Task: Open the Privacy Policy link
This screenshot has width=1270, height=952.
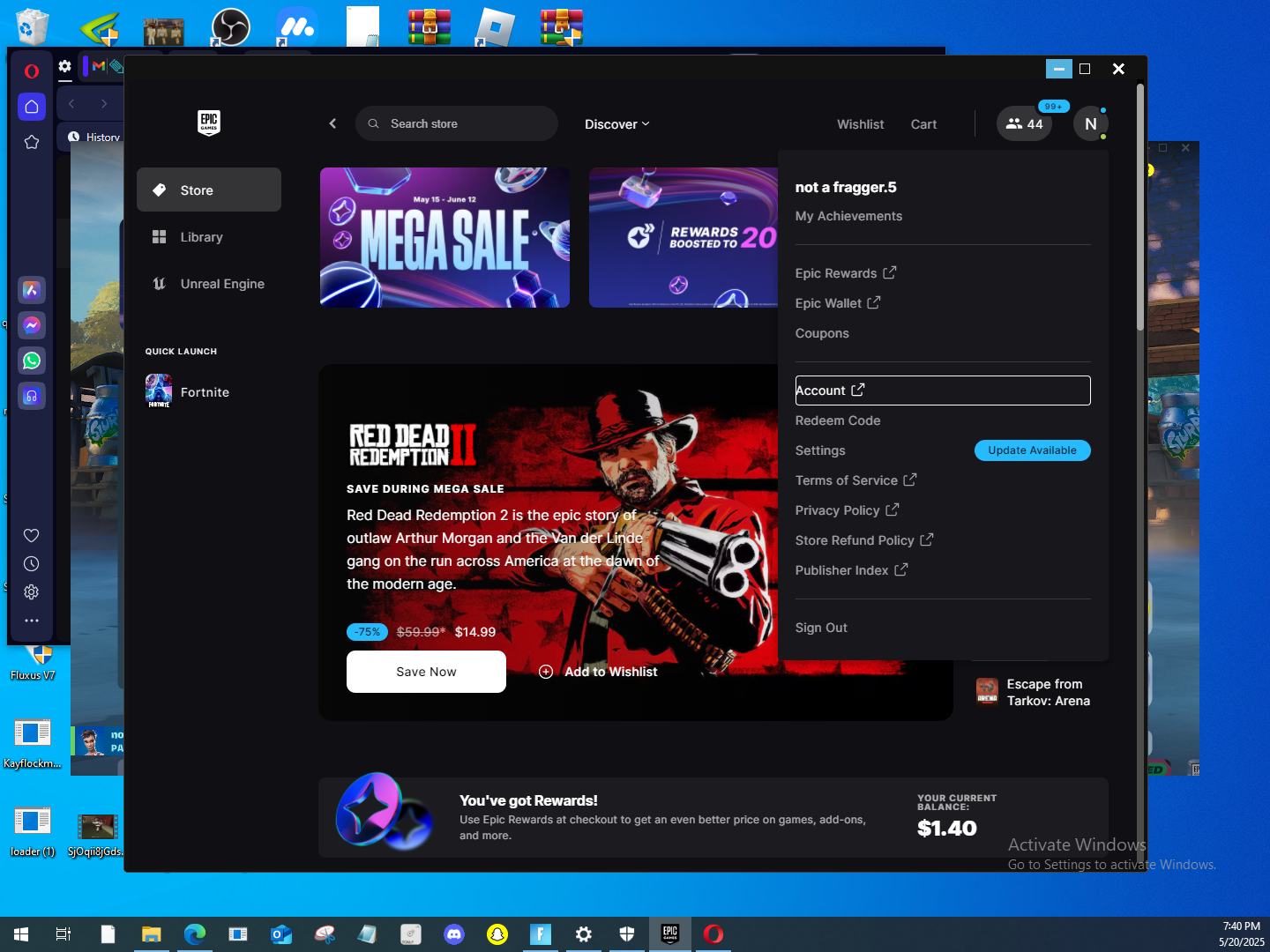Action: (847, 510)
